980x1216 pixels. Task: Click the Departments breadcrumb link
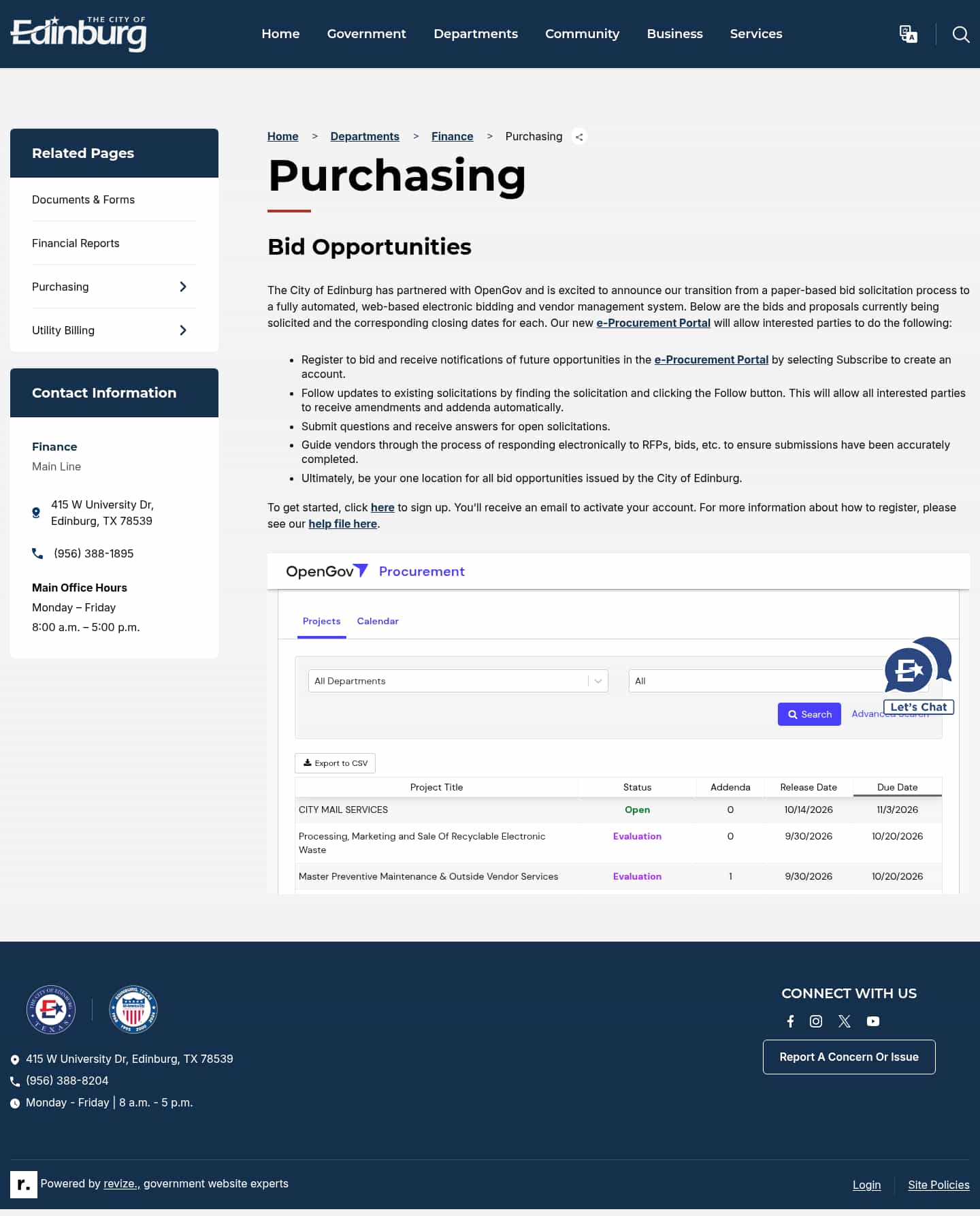(x=365, y=136)
